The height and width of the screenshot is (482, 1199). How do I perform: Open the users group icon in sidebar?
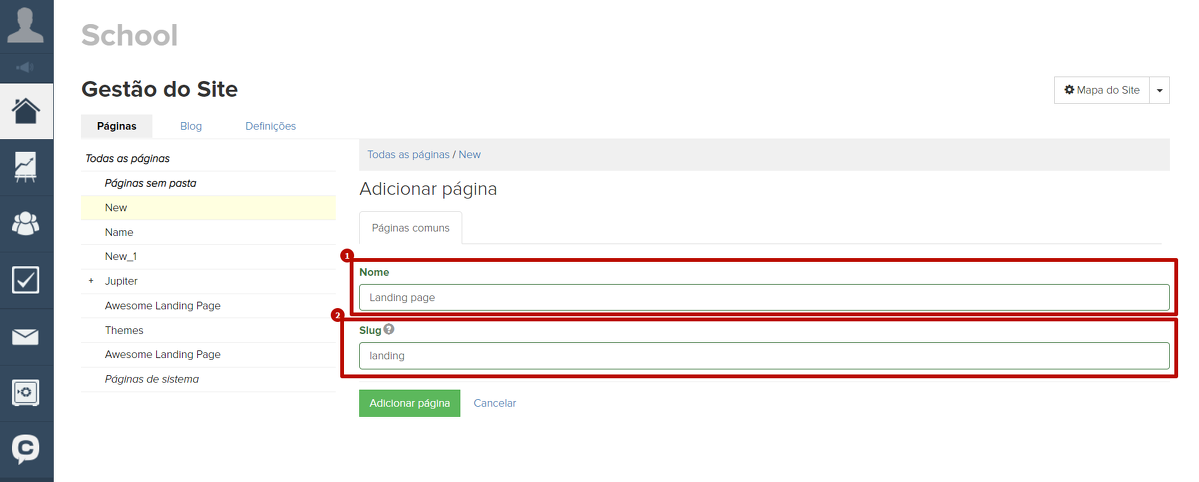(26, 223)
